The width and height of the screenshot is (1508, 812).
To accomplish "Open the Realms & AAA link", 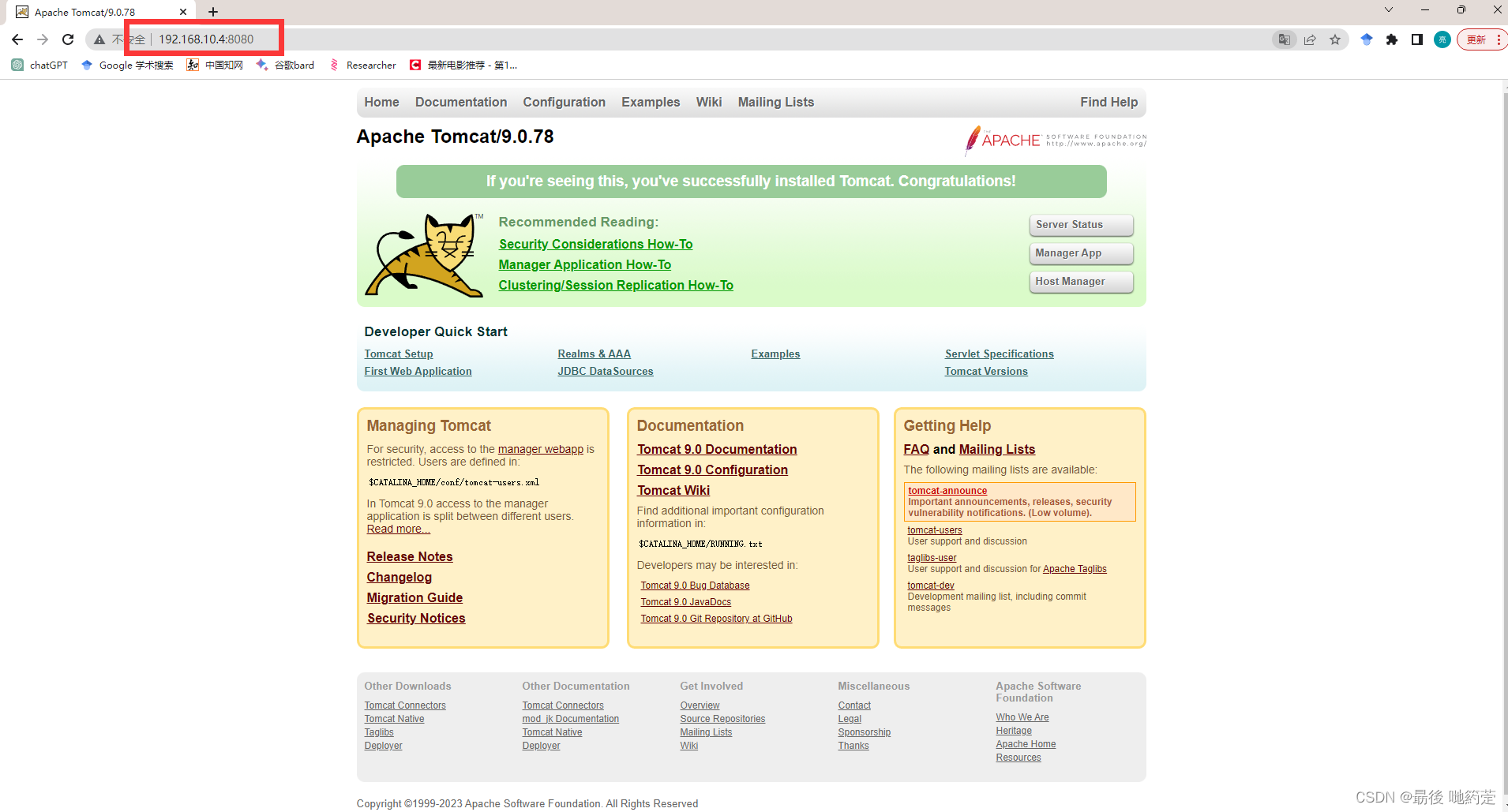I will (594, 354).
